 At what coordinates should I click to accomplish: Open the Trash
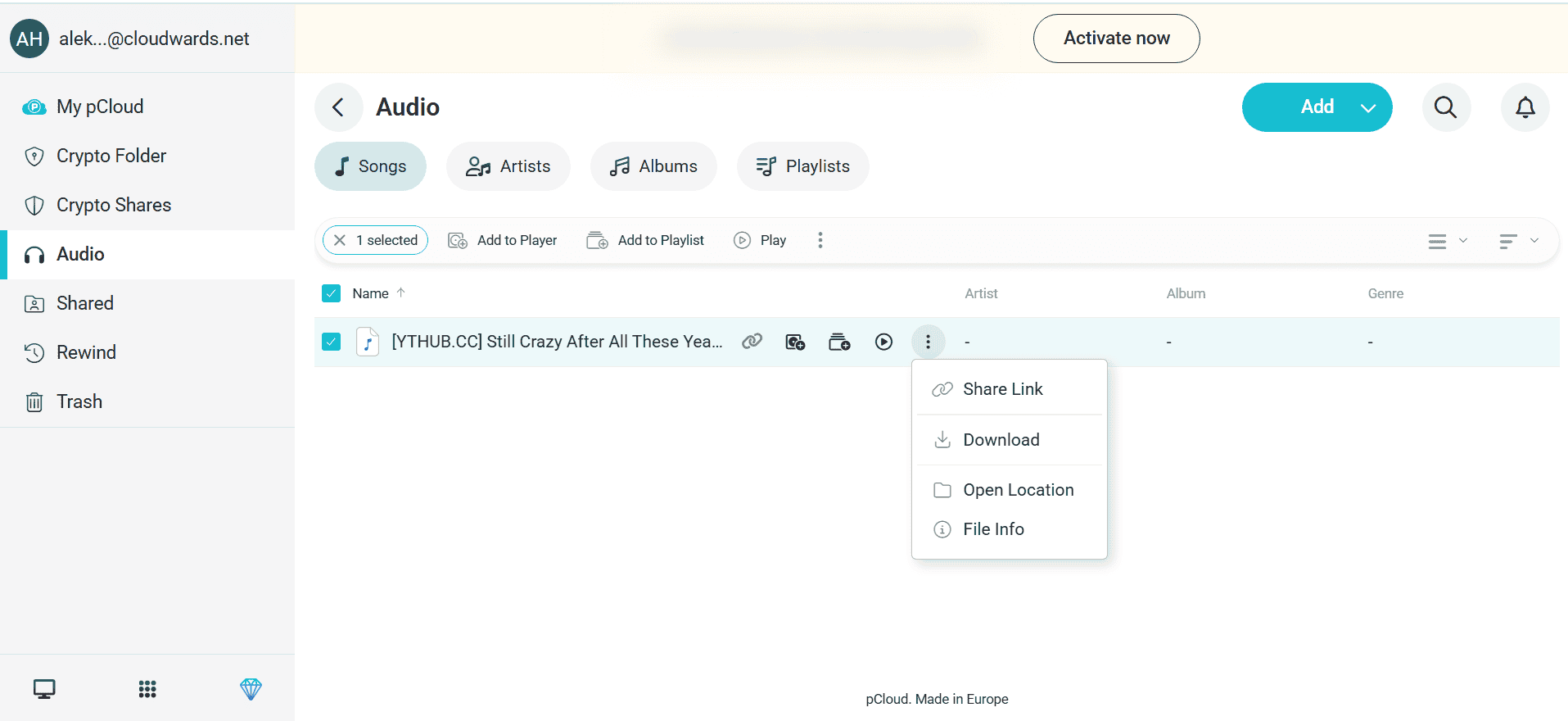pos(147,401)
